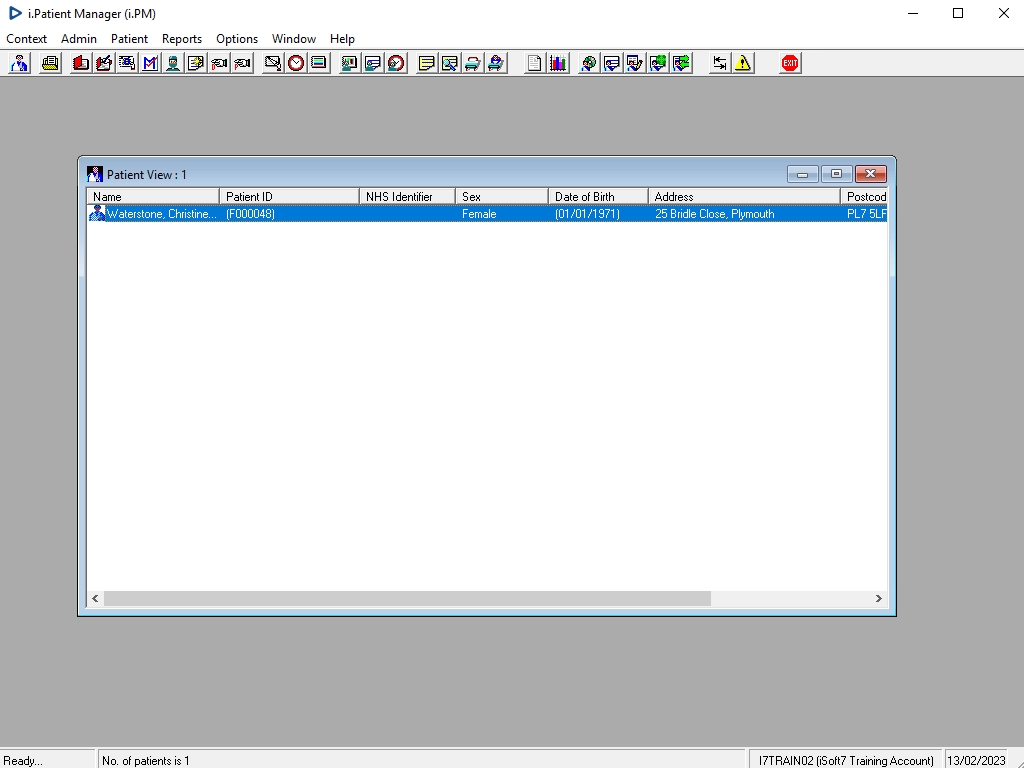Viewport: 1024px width, 768px height.
Task: Click the Patient View title bar icon
Action: 95,174
